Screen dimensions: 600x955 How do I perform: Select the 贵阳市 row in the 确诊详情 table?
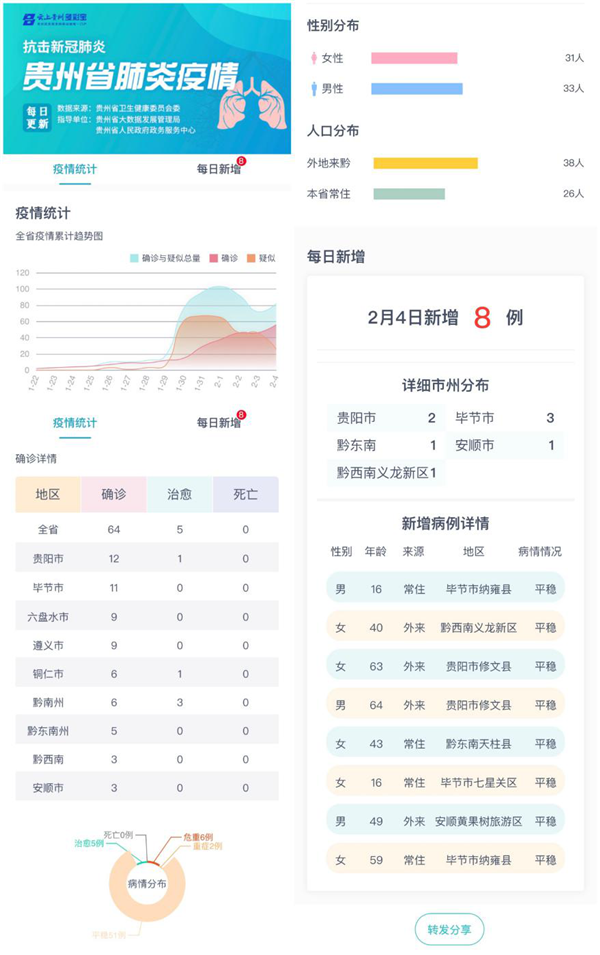(x=147, y=559)
